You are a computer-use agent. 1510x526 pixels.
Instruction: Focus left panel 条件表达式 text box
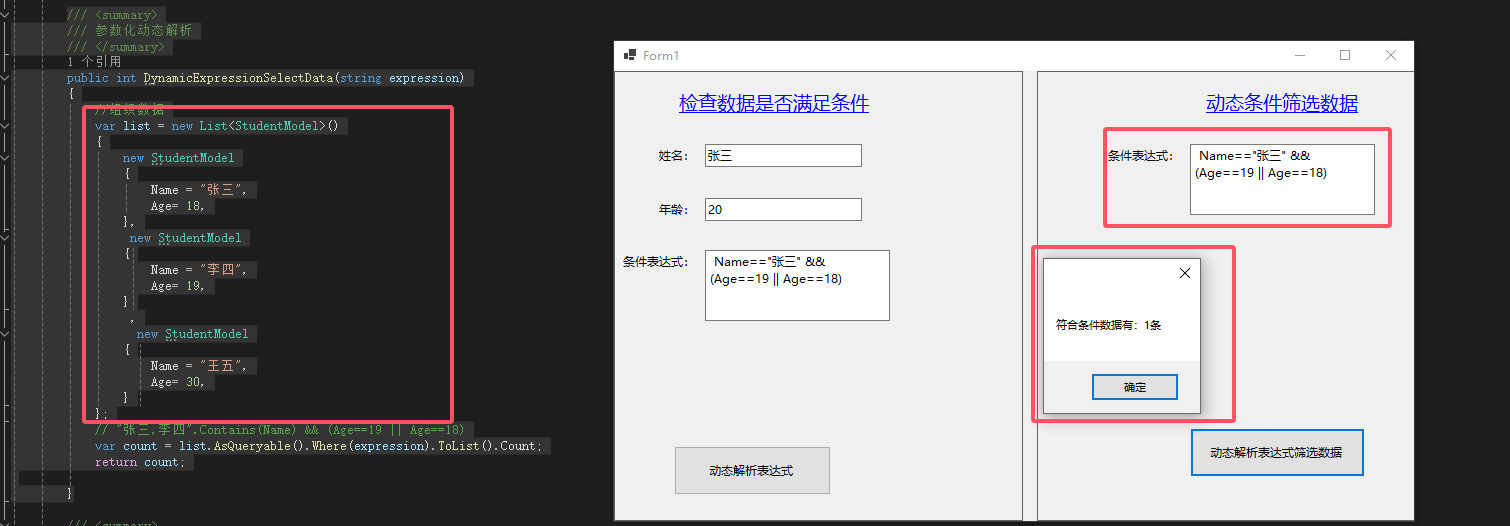tap(797, 285)
